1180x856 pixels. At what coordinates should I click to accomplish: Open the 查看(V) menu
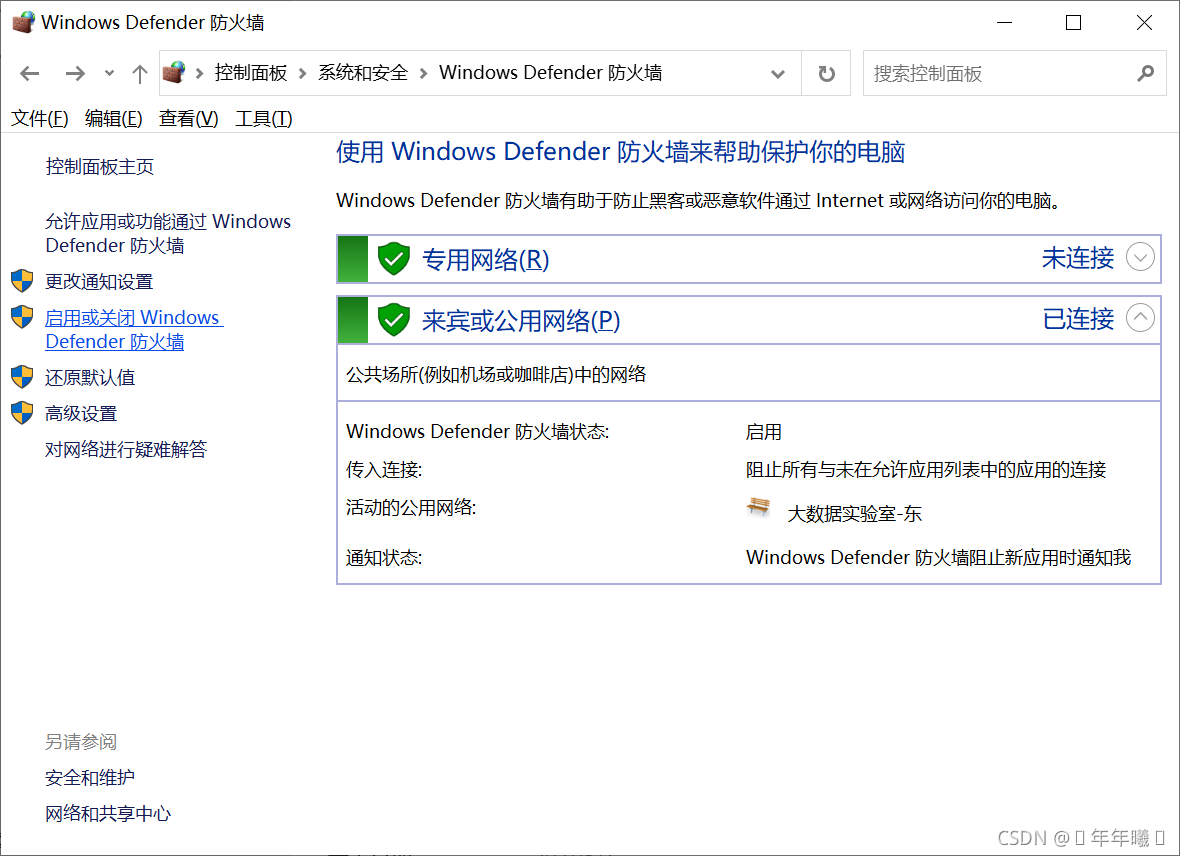[188, 118]
